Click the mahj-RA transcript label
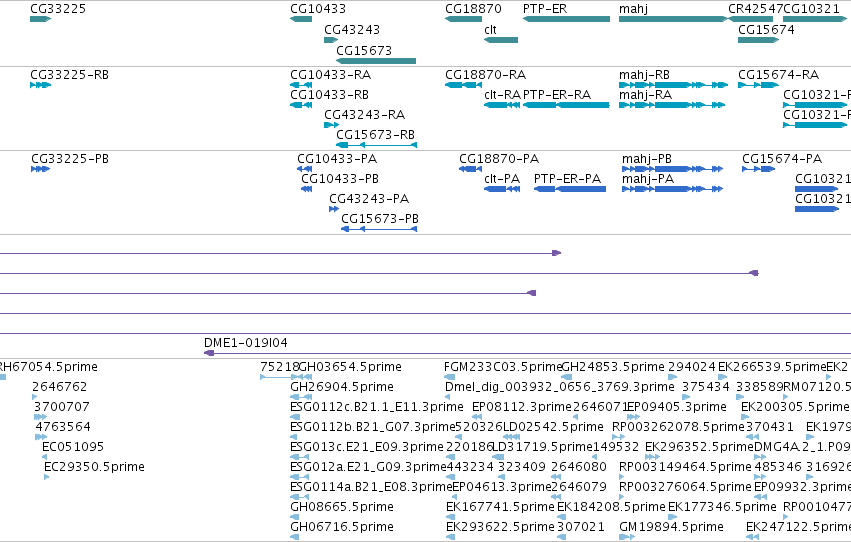This screenshot has width=851, height=542. (645, 95)
